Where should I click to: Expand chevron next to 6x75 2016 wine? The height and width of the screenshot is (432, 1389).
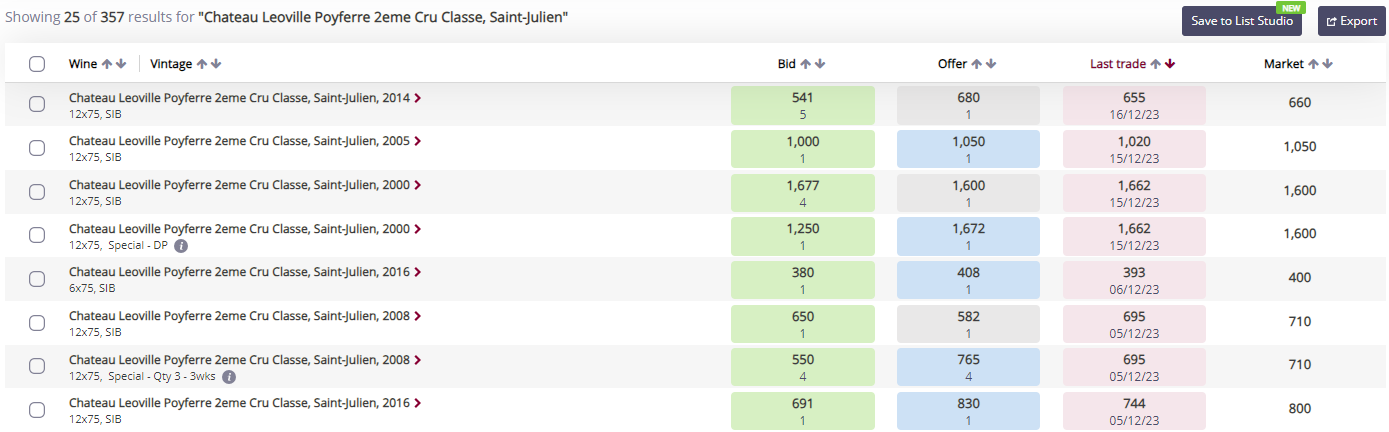coord(418,272)
